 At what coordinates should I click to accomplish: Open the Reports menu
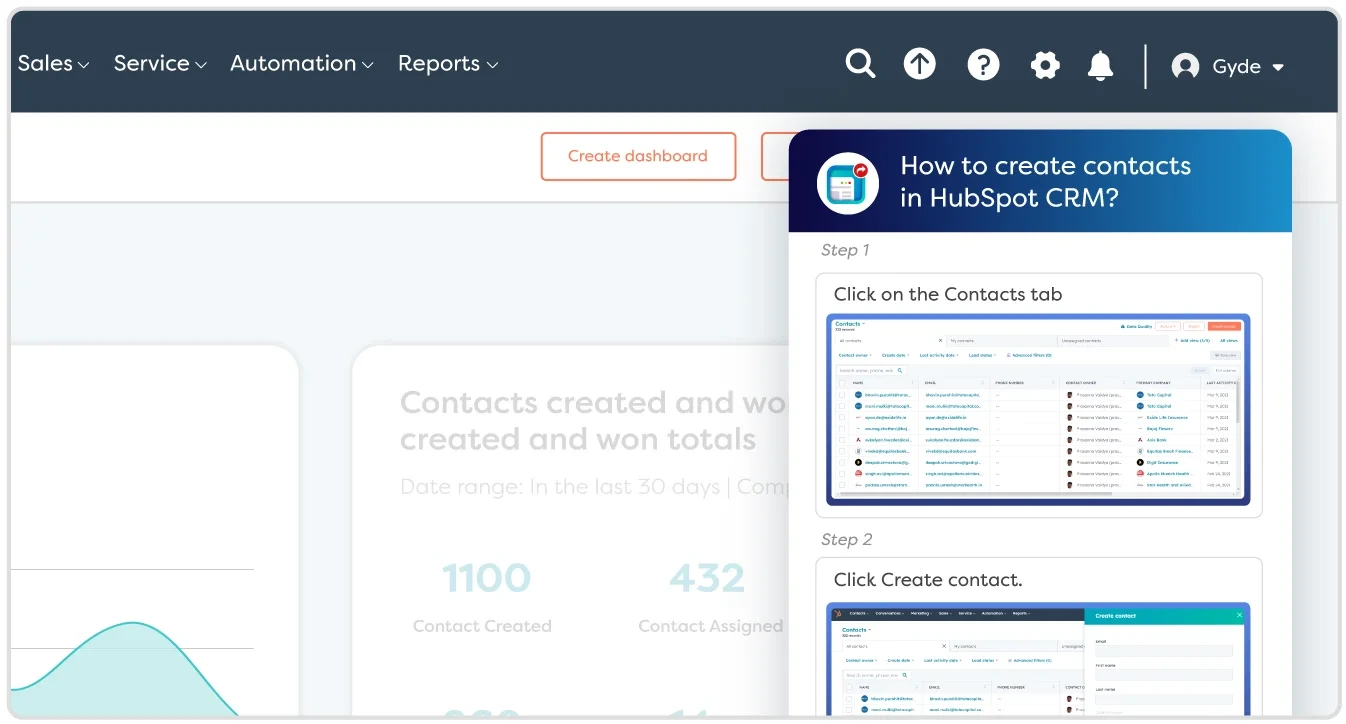[448, 63]
